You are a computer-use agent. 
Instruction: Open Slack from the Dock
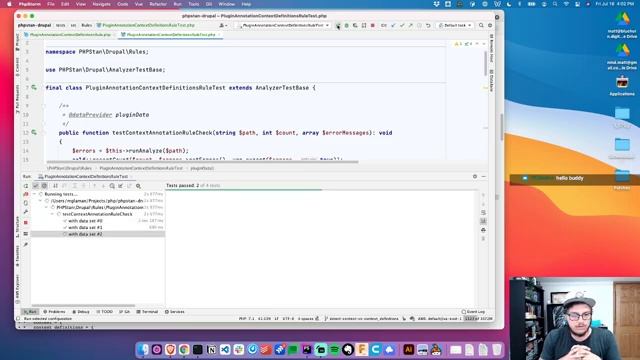point(239,349)
